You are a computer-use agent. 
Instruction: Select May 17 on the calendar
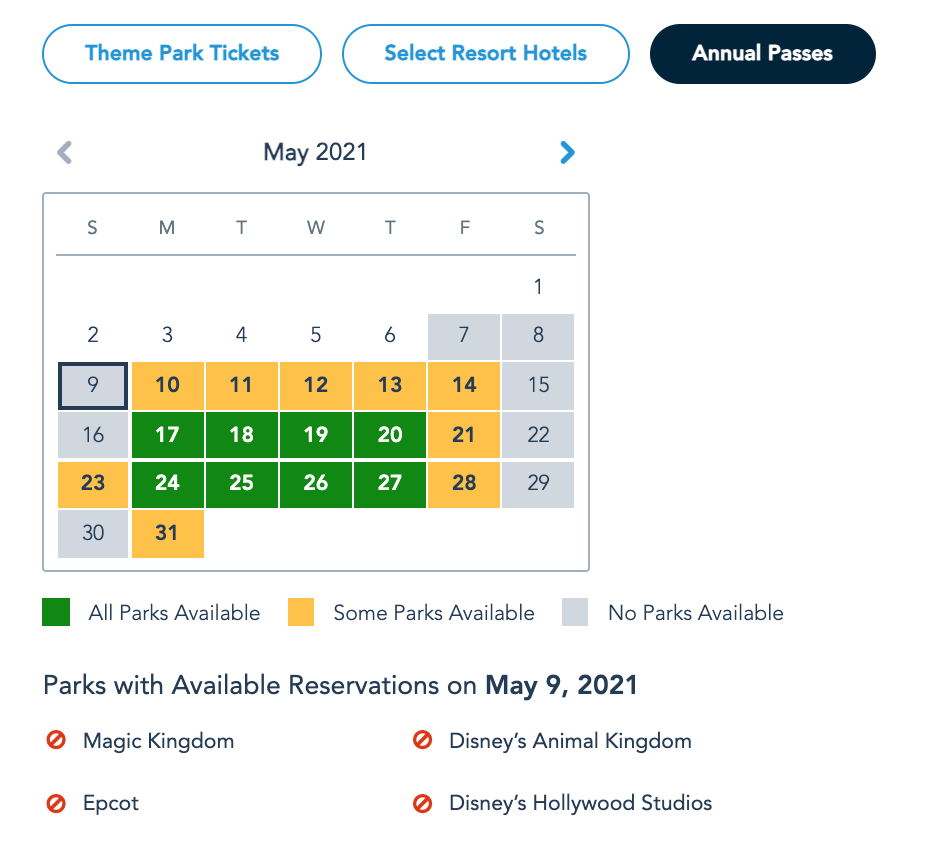tap(167, 435)
